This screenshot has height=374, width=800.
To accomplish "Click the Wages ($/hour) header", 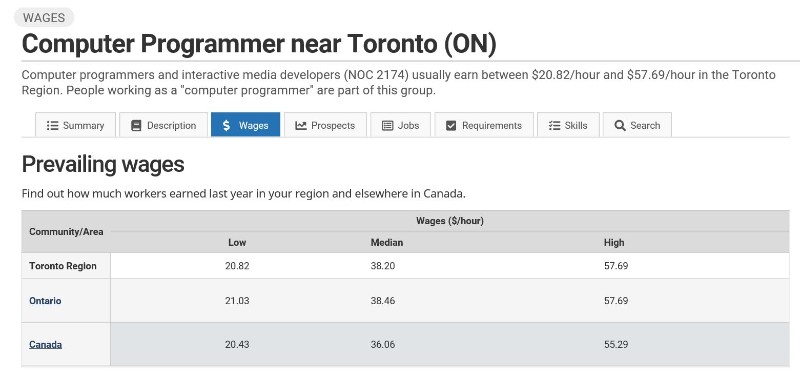I will pyautogui.click(x=450, y=221).
